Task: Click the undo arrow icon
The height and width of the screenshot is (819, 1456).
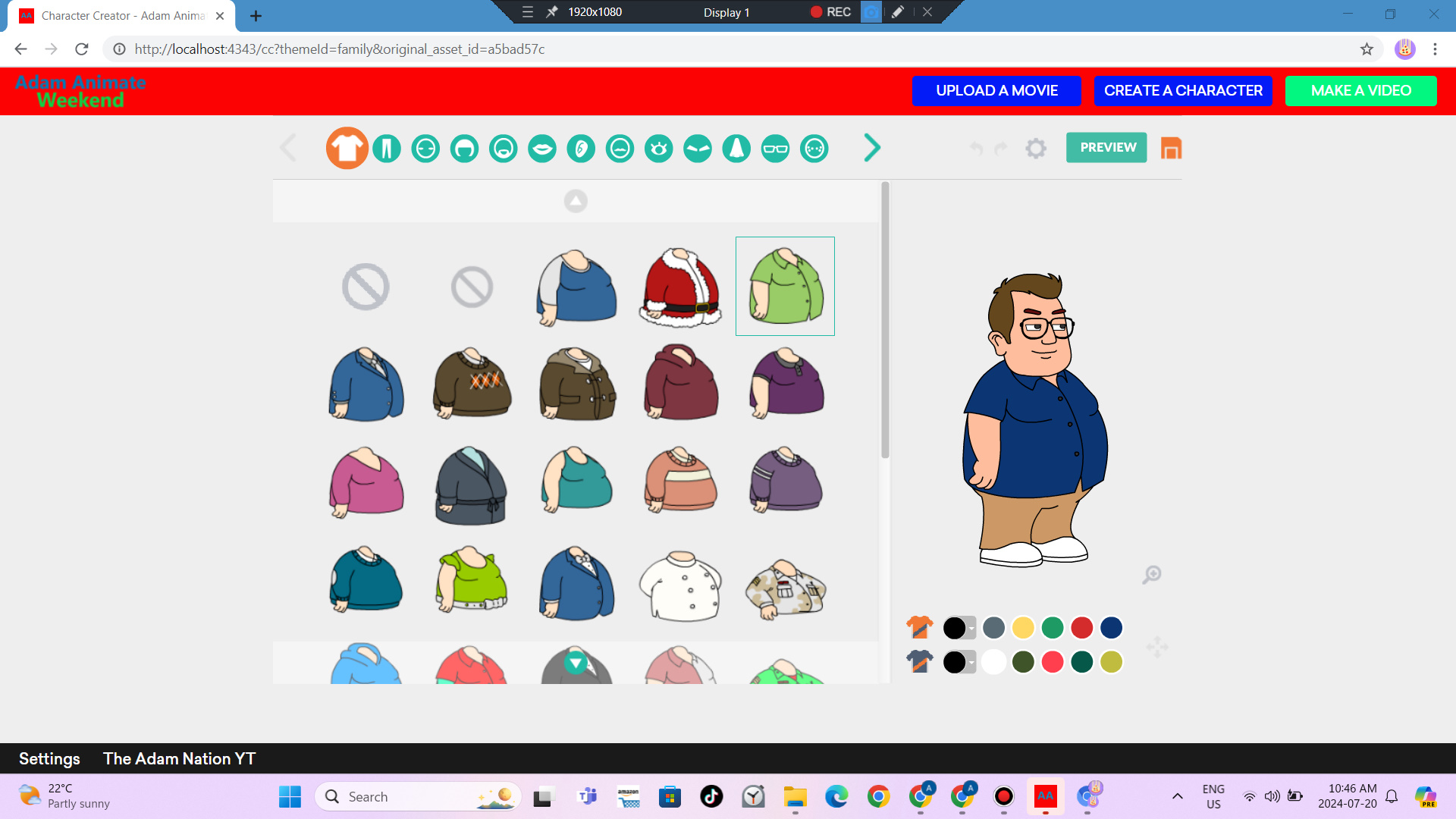Action: pyautogui.click(x=977, y=149)
